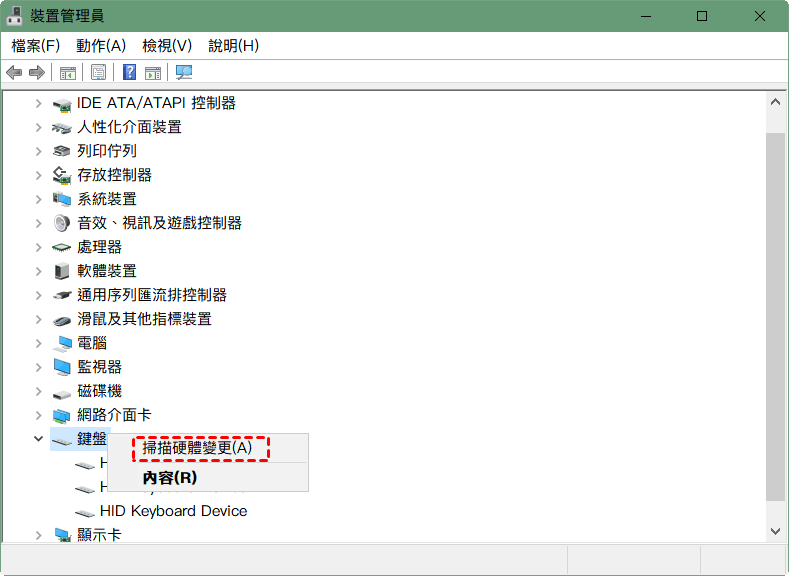Click the mouse icon for 滑鼠及其他指標裝置

click(62, 320)
